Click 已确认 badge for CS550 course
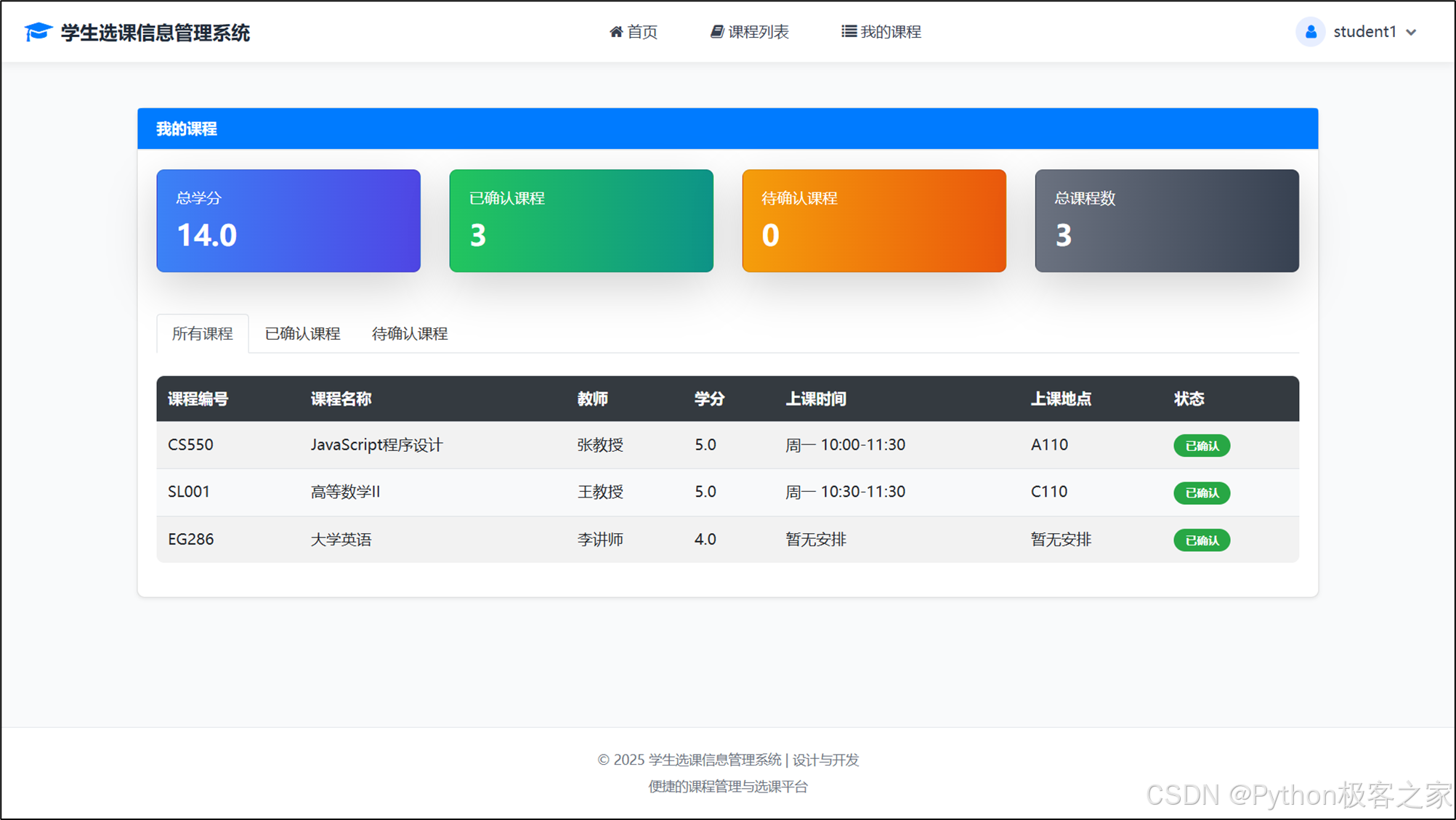Viewport: 1456px width, 820px height. 1202,446
